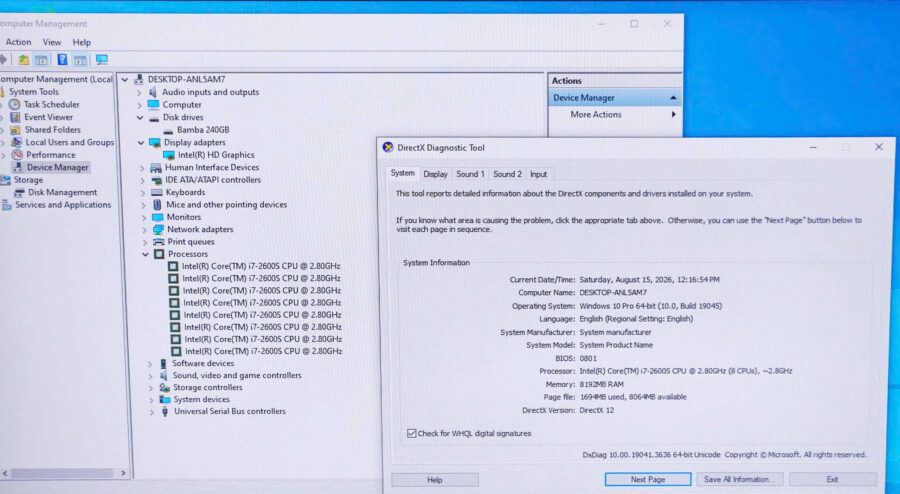The width and height of the screenshot is (900, 494).
Task: Open the View menu in Computer Management
Action: click(x=52, y=42)
